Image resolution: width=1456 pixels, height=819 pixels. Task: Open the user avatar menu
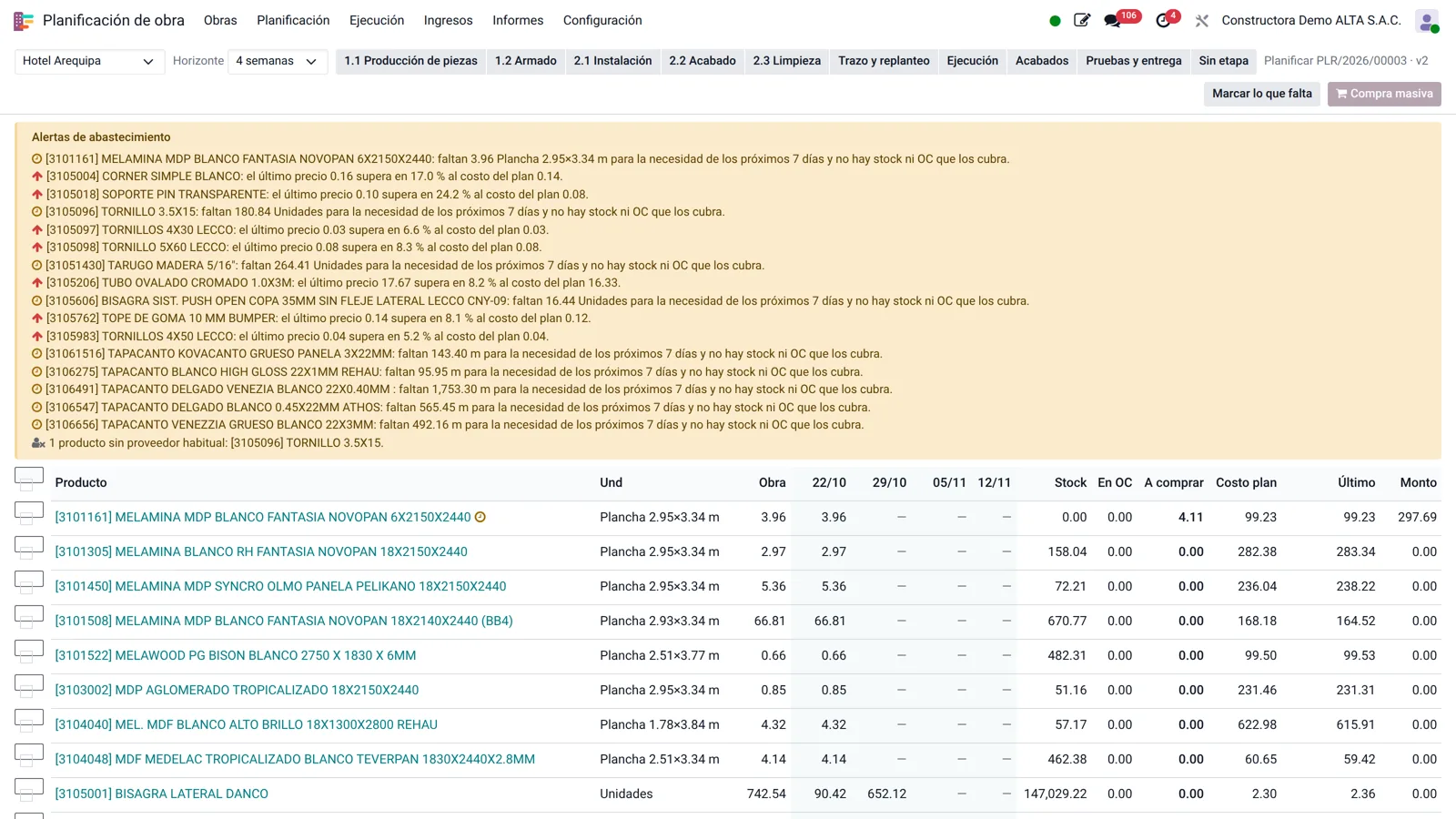(1427, 20)
